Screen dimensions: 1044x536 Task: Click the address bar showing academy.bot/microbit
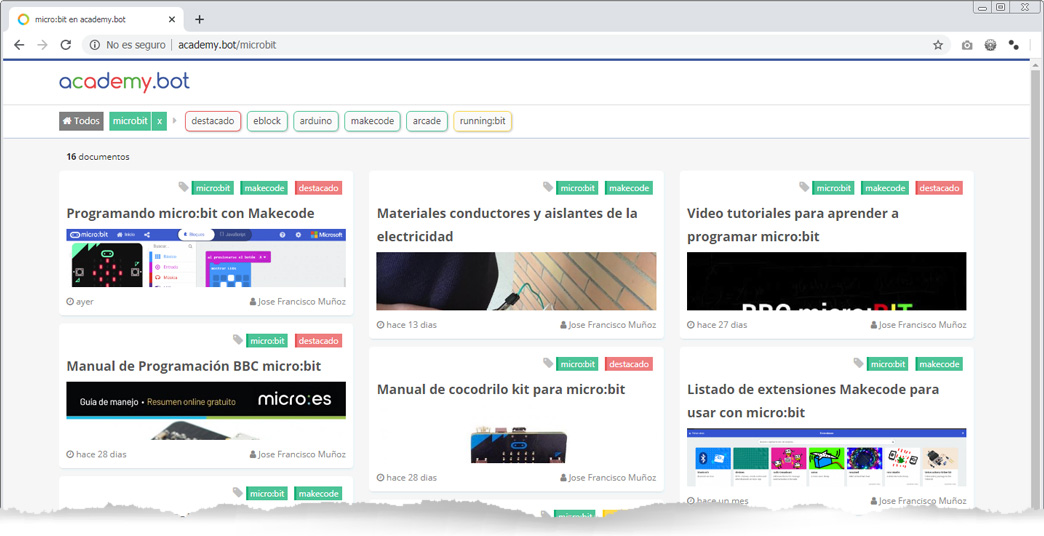(x=516, y=45)
